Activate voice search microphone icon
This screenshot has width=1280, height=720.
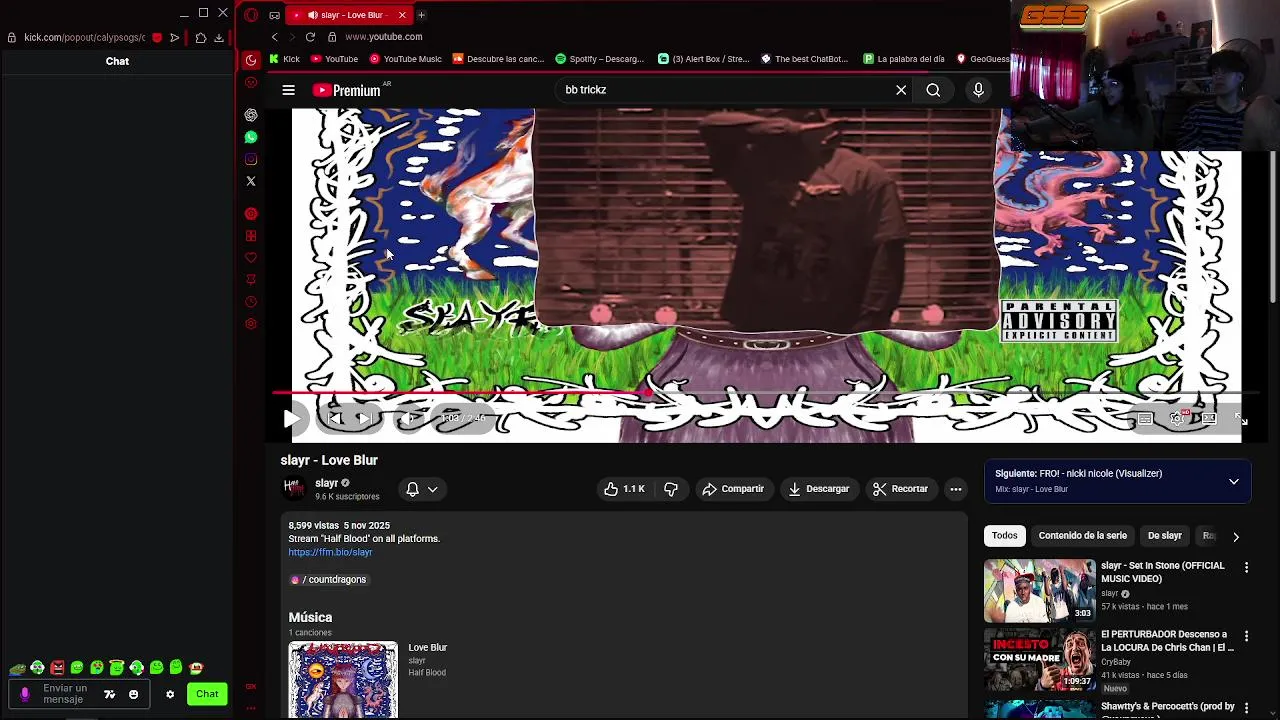pyautogui.click(x=978, y=90)
